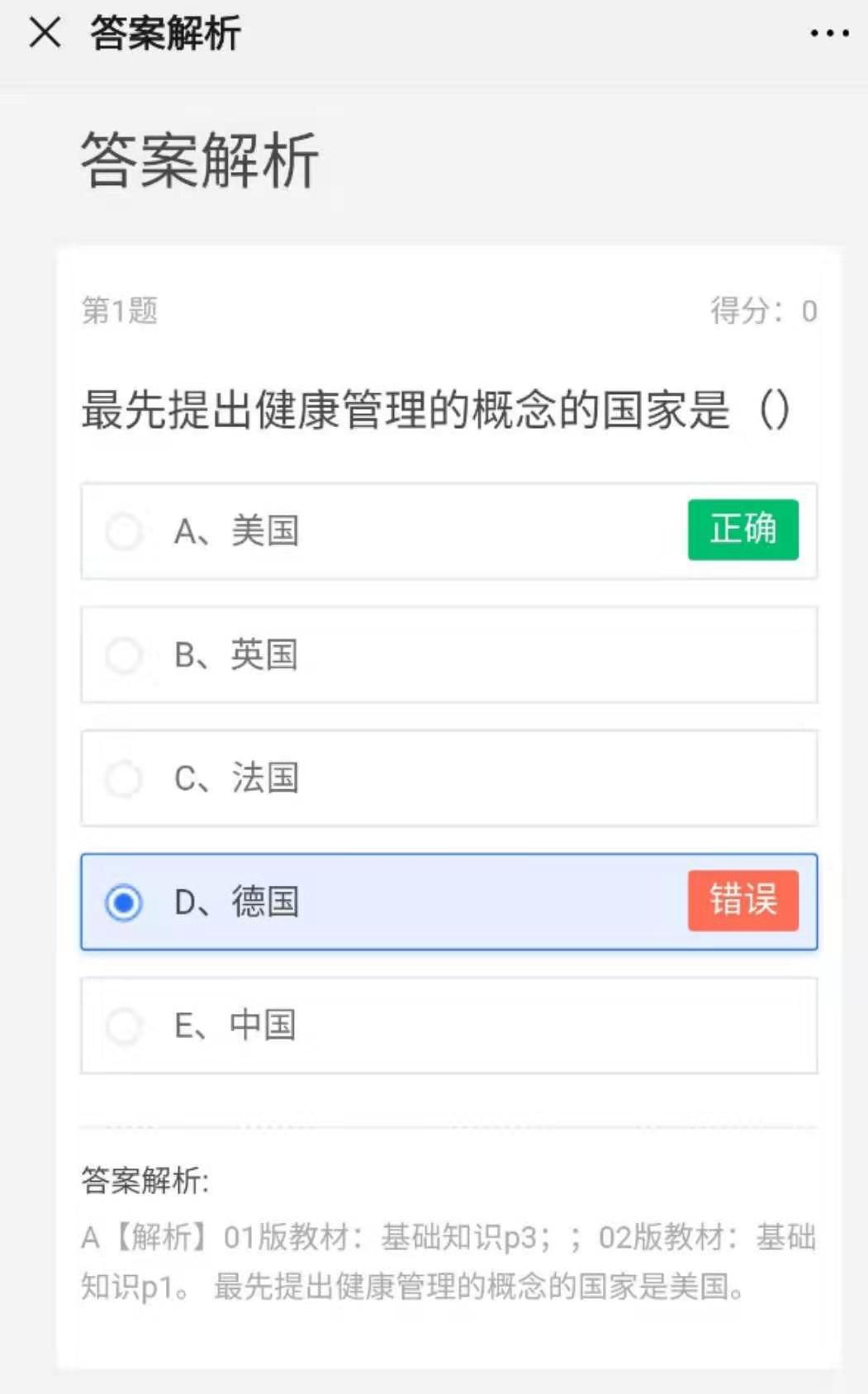Select radio circle beside B、英国
Screen dimensions: 868x1394
[x=124, y=655]
